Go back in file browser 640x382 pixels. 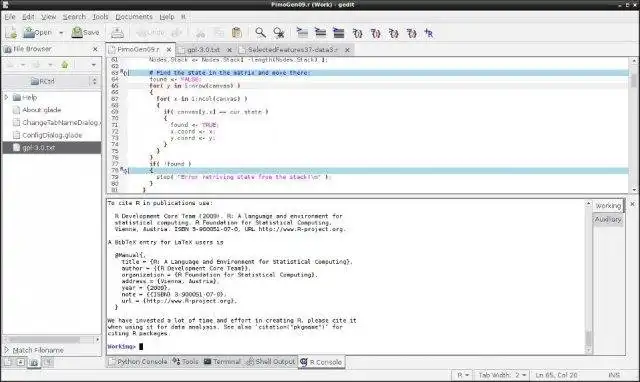10,64
